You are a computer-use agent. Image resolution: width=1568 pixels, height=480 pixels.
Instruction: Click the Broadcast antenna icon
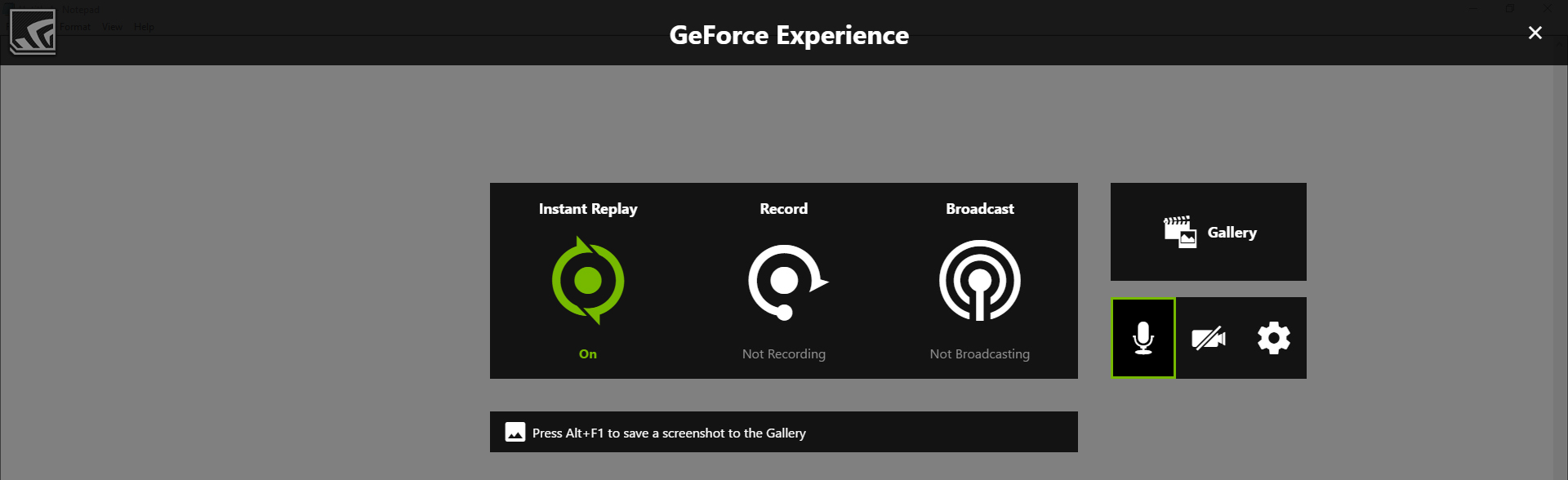tap(980, 281)
